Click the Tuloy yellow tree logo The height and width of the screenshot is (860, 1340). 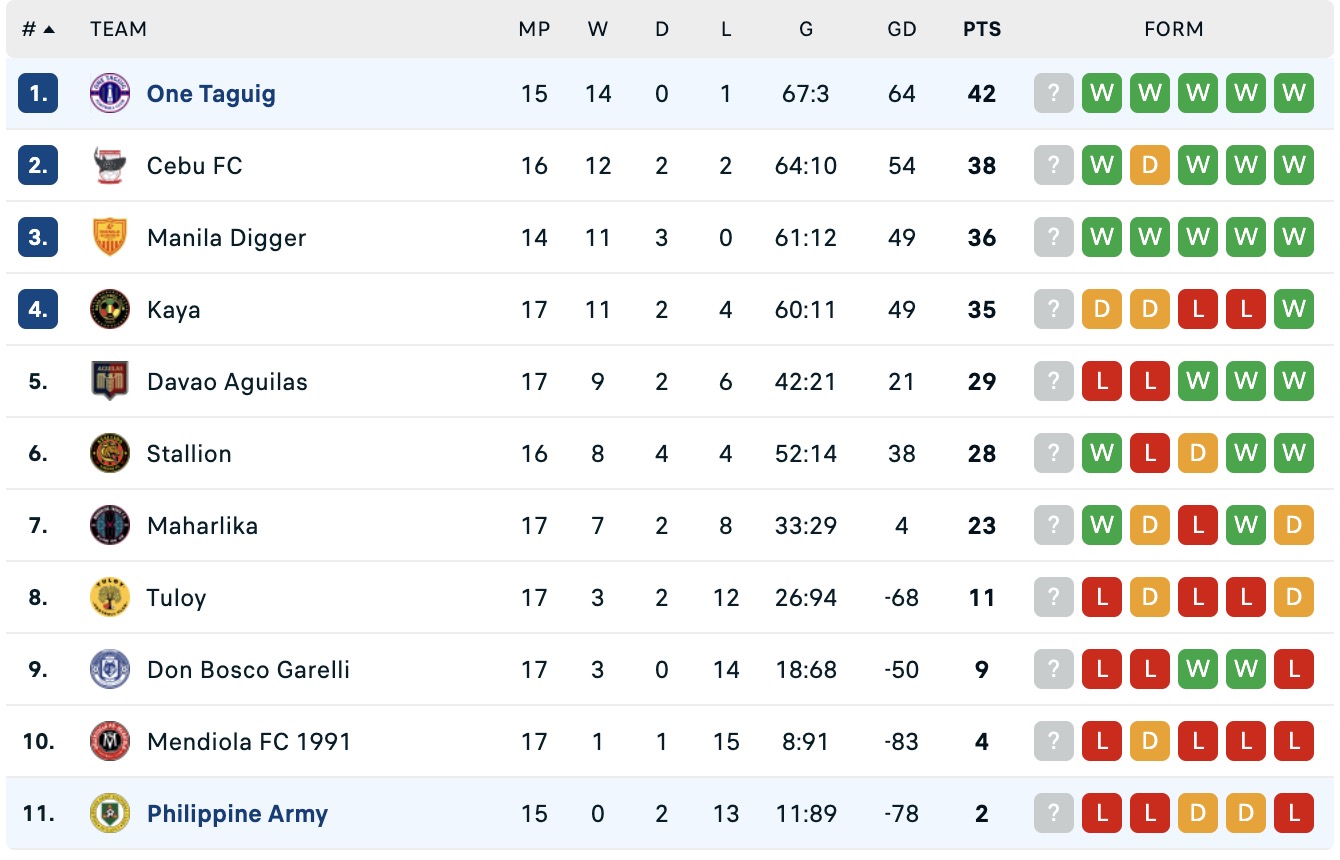pos(109,598)
